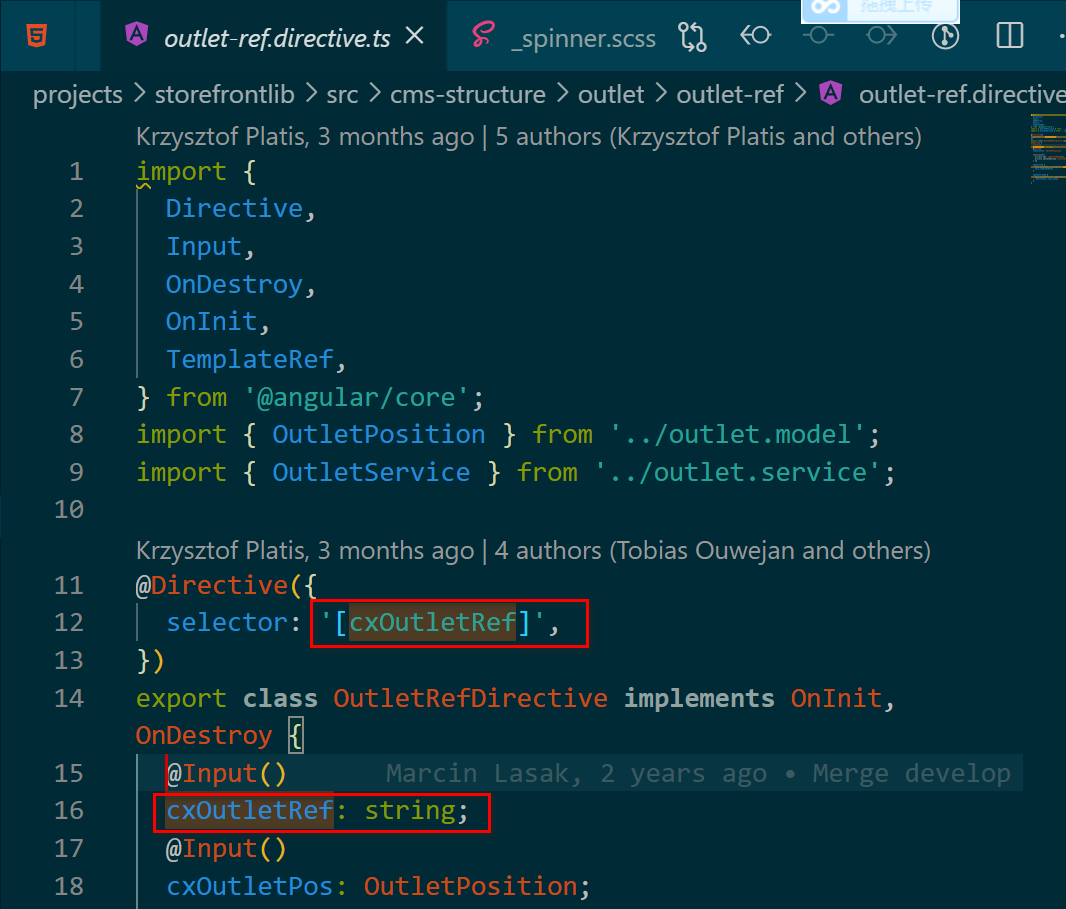The width and height of the screenshot is (1066, 909).
Task: Click the 'implements' keyword on line 14
Action: pos(699,699)
